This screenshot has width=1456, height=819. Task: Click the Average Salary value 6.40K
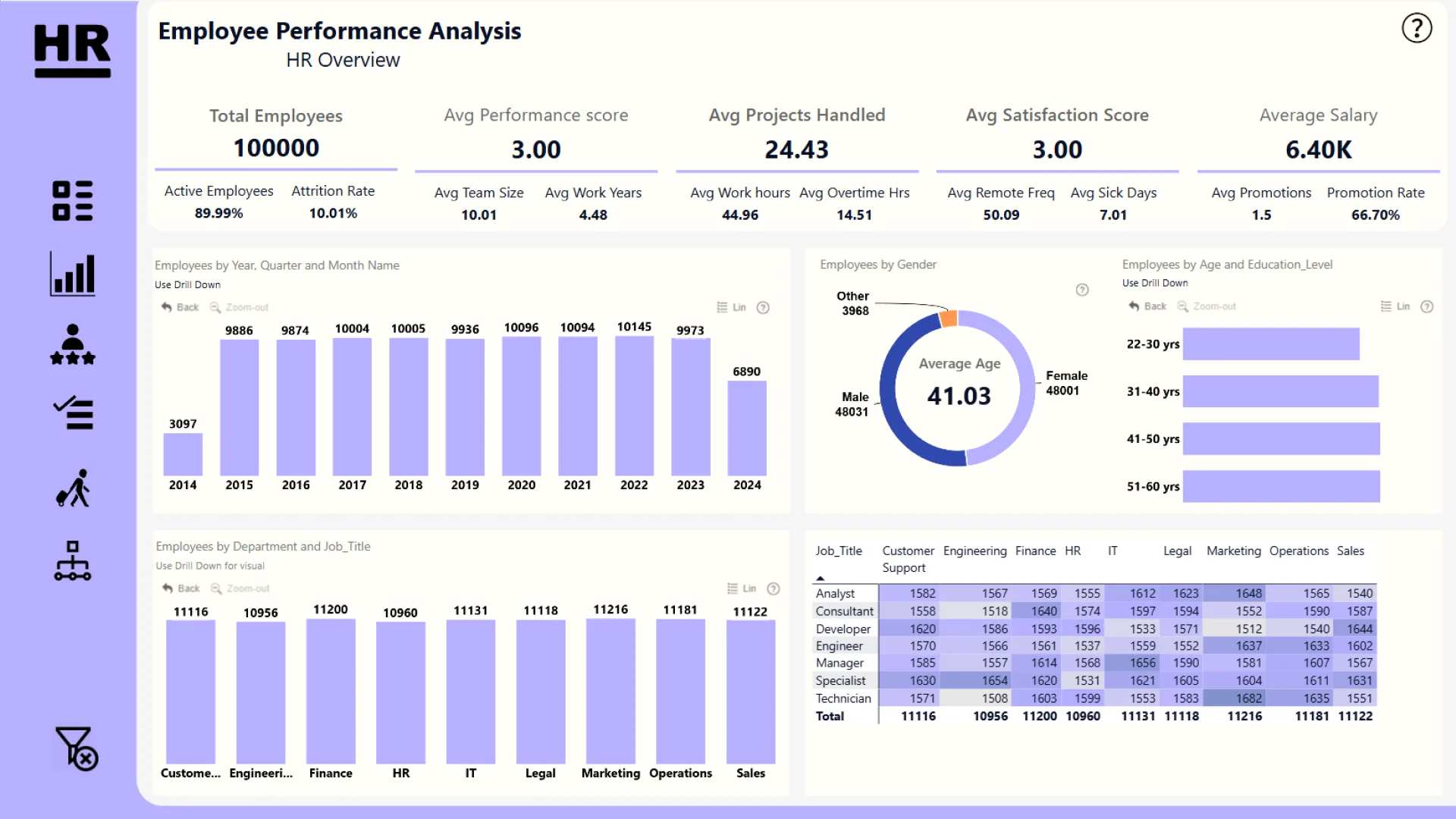coord(1319,149)
